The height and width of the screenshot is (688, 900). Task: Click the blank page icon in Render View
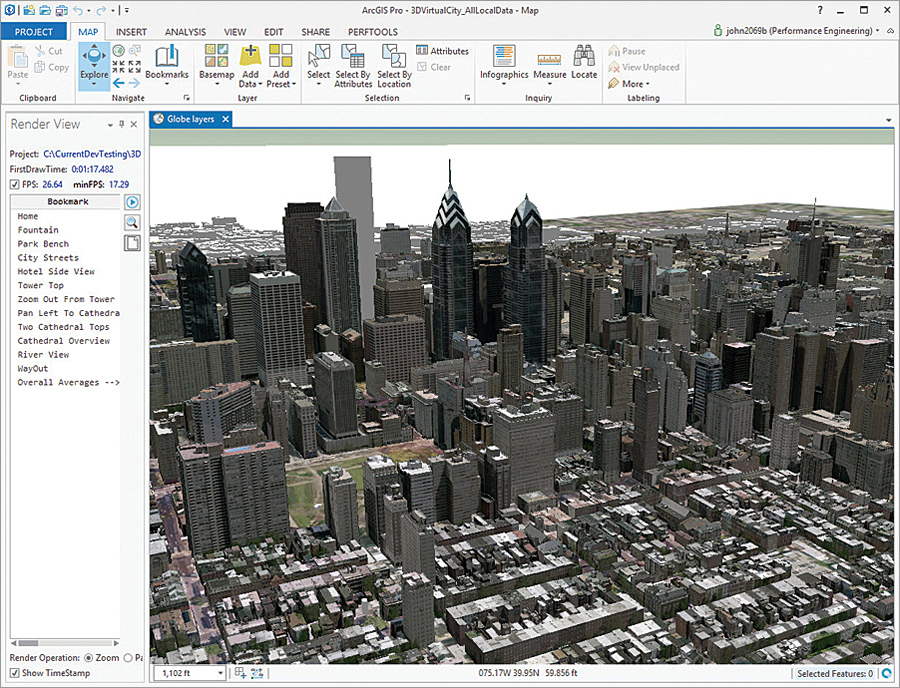(132, 243)
